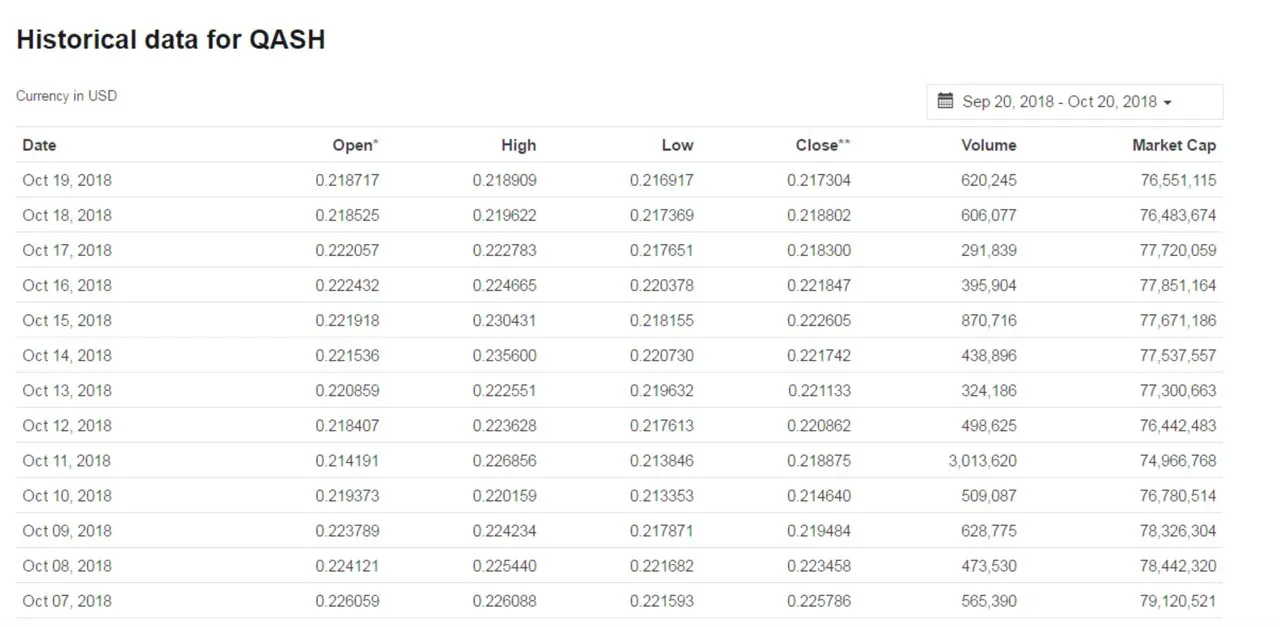Select the Oct 10, 2018 date cell

click(67, 496)
